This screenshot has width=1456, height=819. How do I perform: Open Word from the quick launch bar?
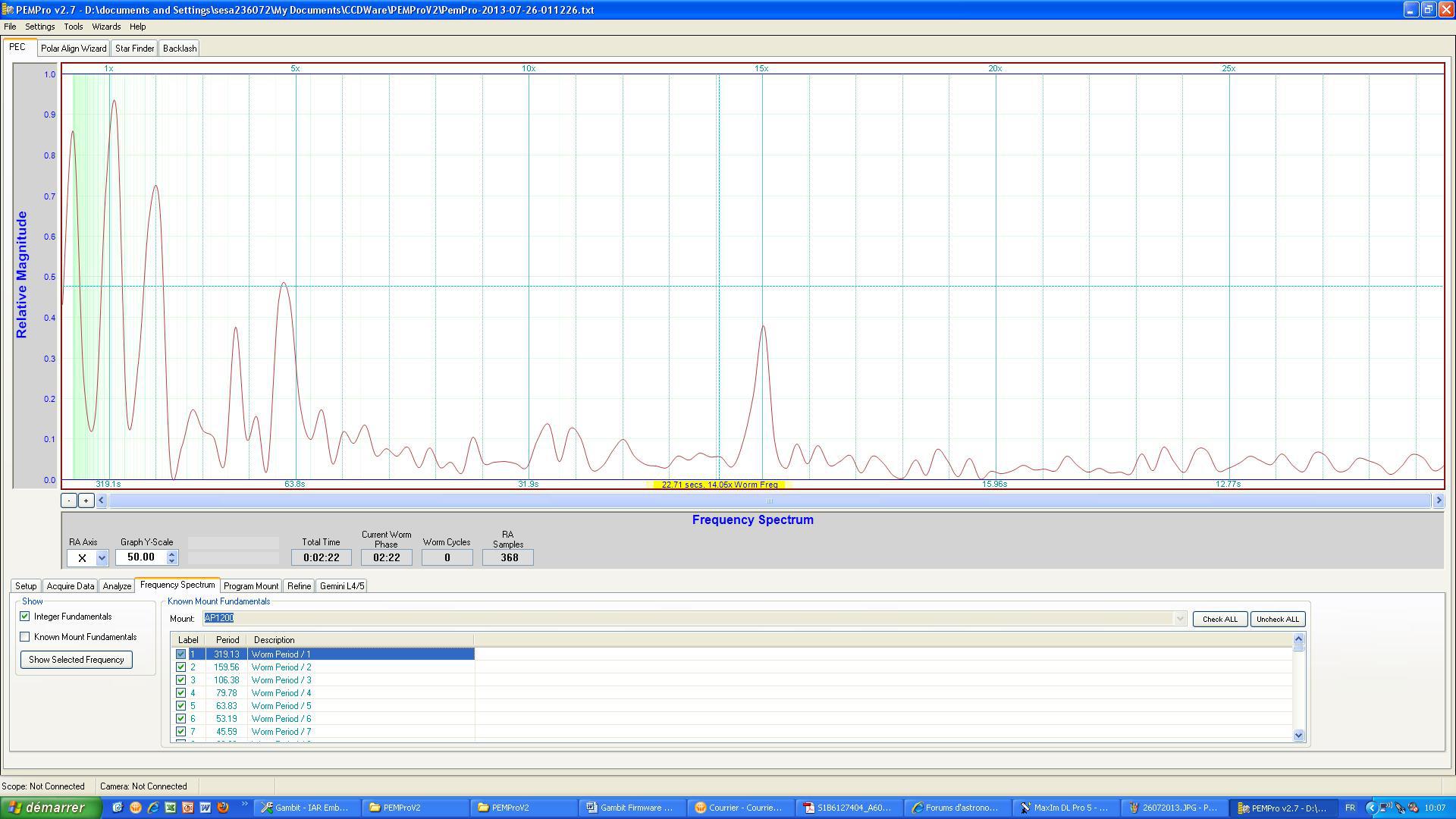(x=206, y=808)
